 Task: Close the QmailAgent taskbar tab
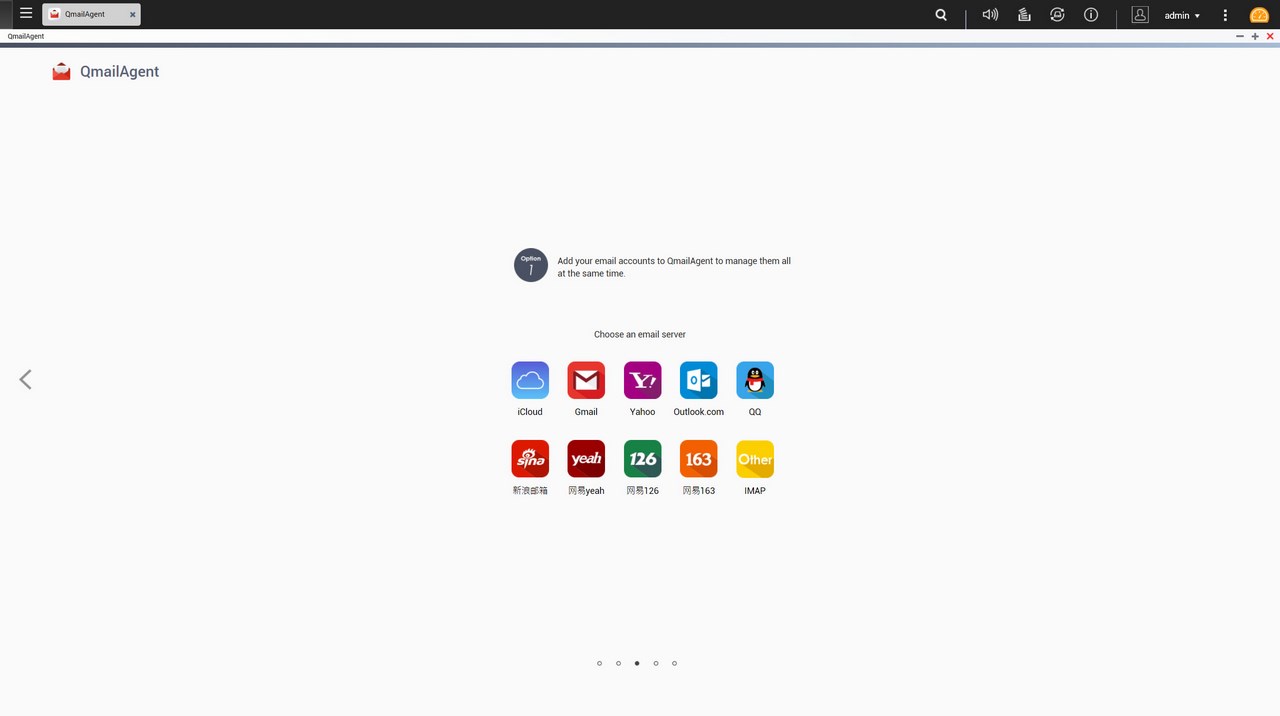[x=132, y=15]
